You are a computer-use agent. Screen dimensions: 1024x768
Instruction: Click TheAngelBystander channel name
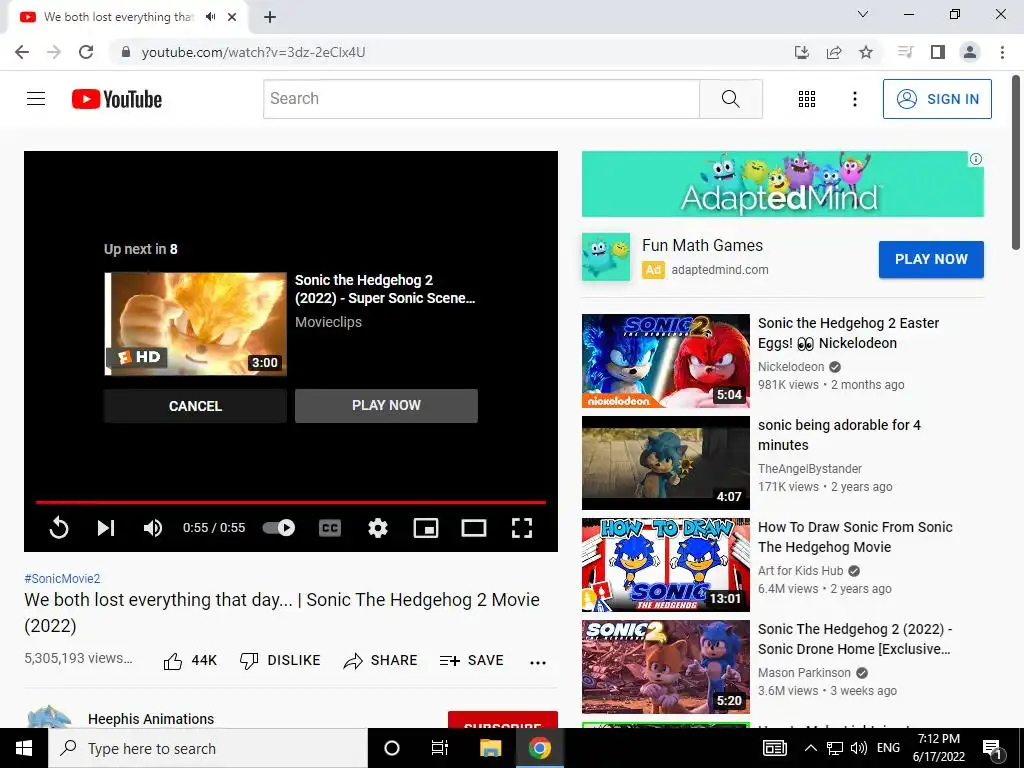[810, 469]
